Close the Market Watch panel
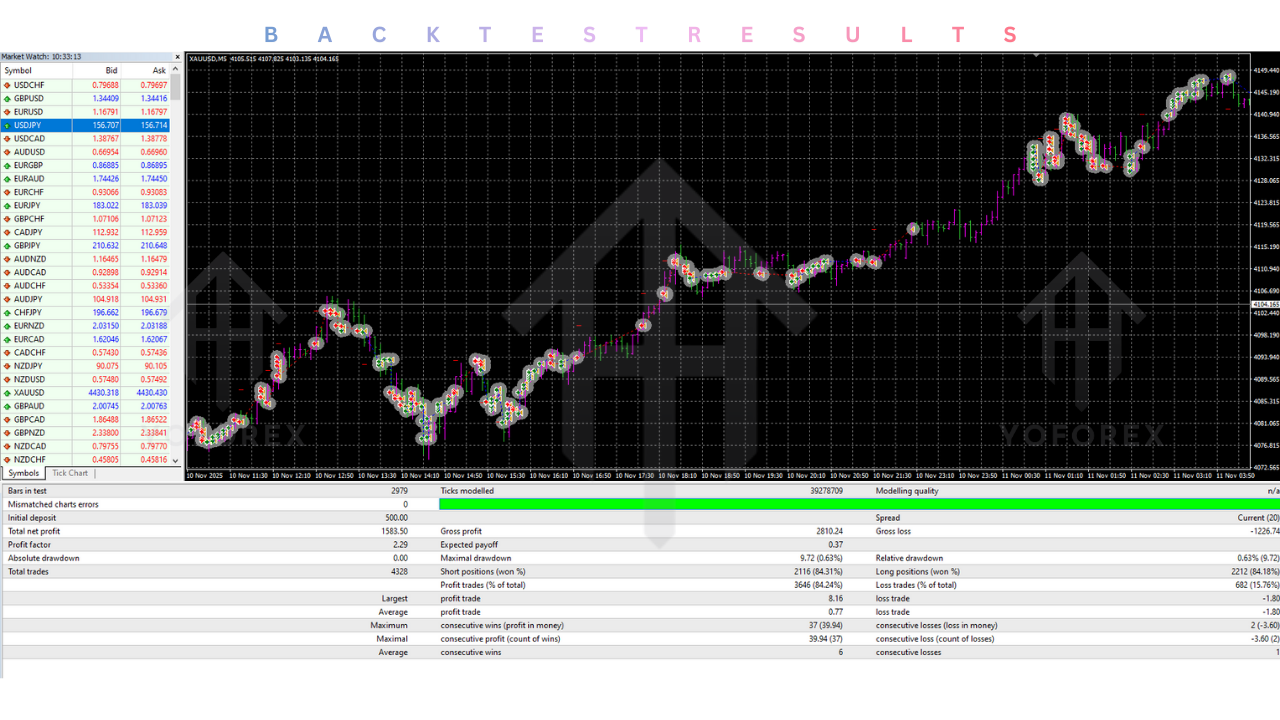 tap(177, 56)
